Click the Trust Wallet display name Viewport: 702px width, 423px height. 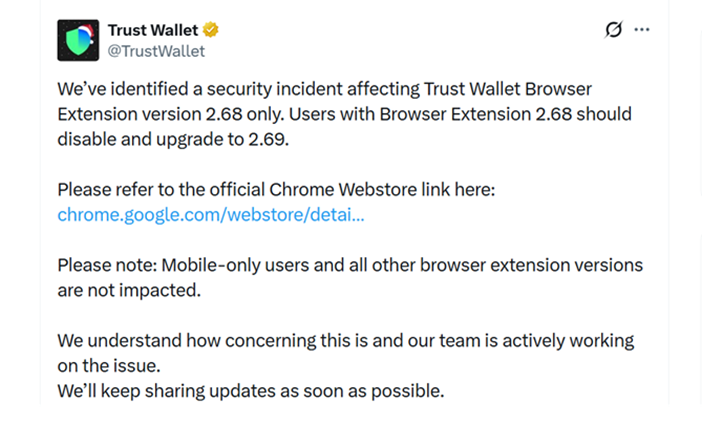coord(154,29)
